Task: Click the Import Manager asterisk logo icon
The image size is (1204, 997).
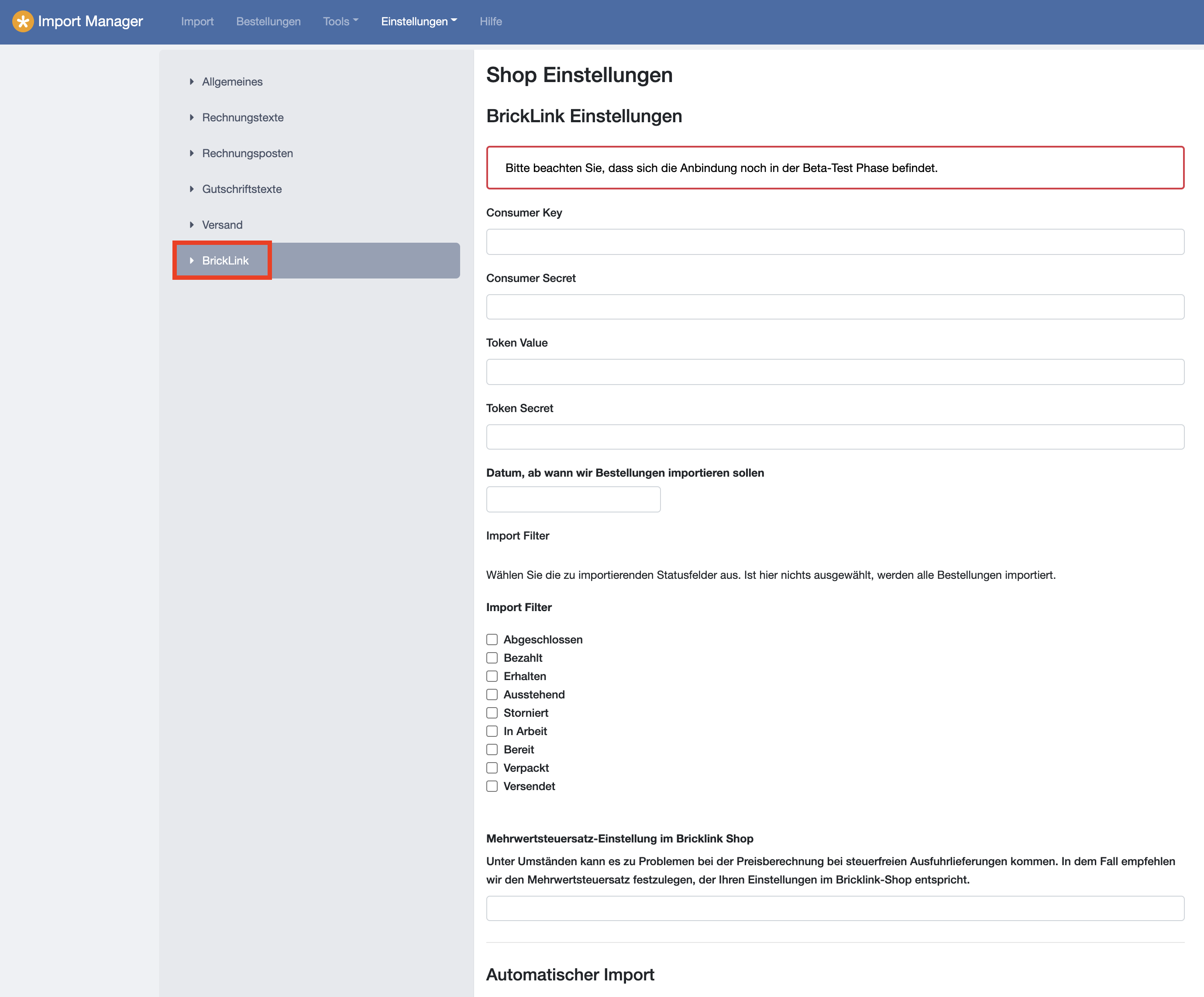Action: coord(22,22)
